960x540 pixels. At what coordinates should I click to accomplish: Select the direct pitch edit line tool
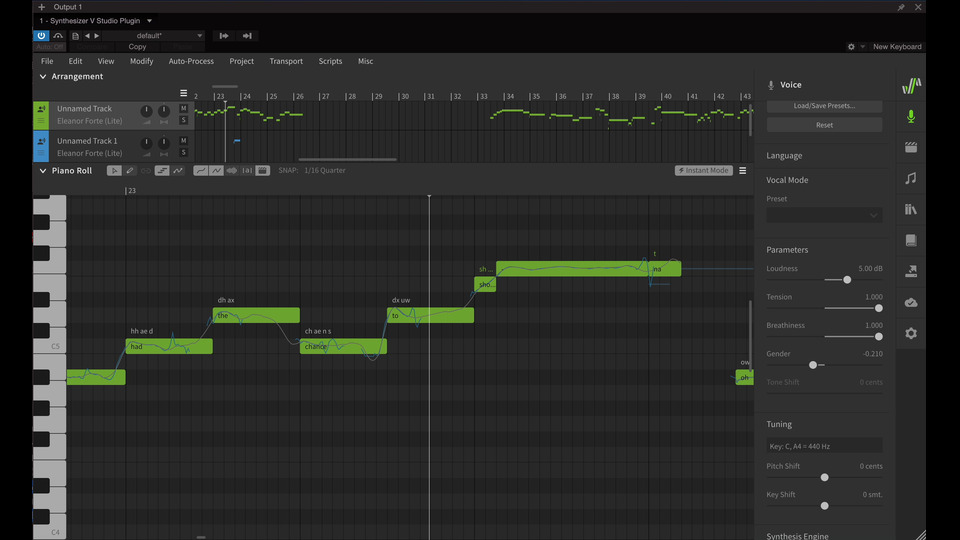point(162,171)
